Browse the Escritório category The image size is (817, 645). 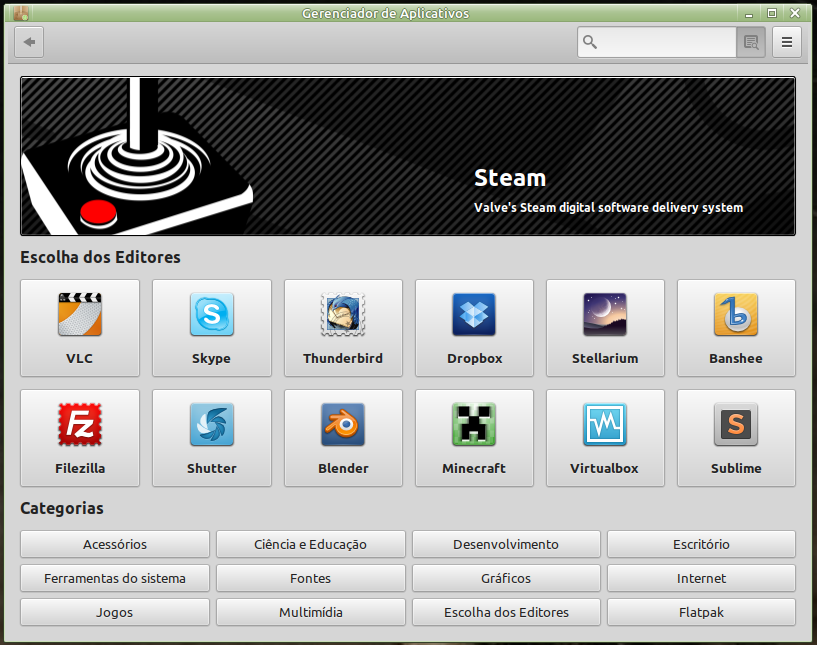(x=701, y=544)
